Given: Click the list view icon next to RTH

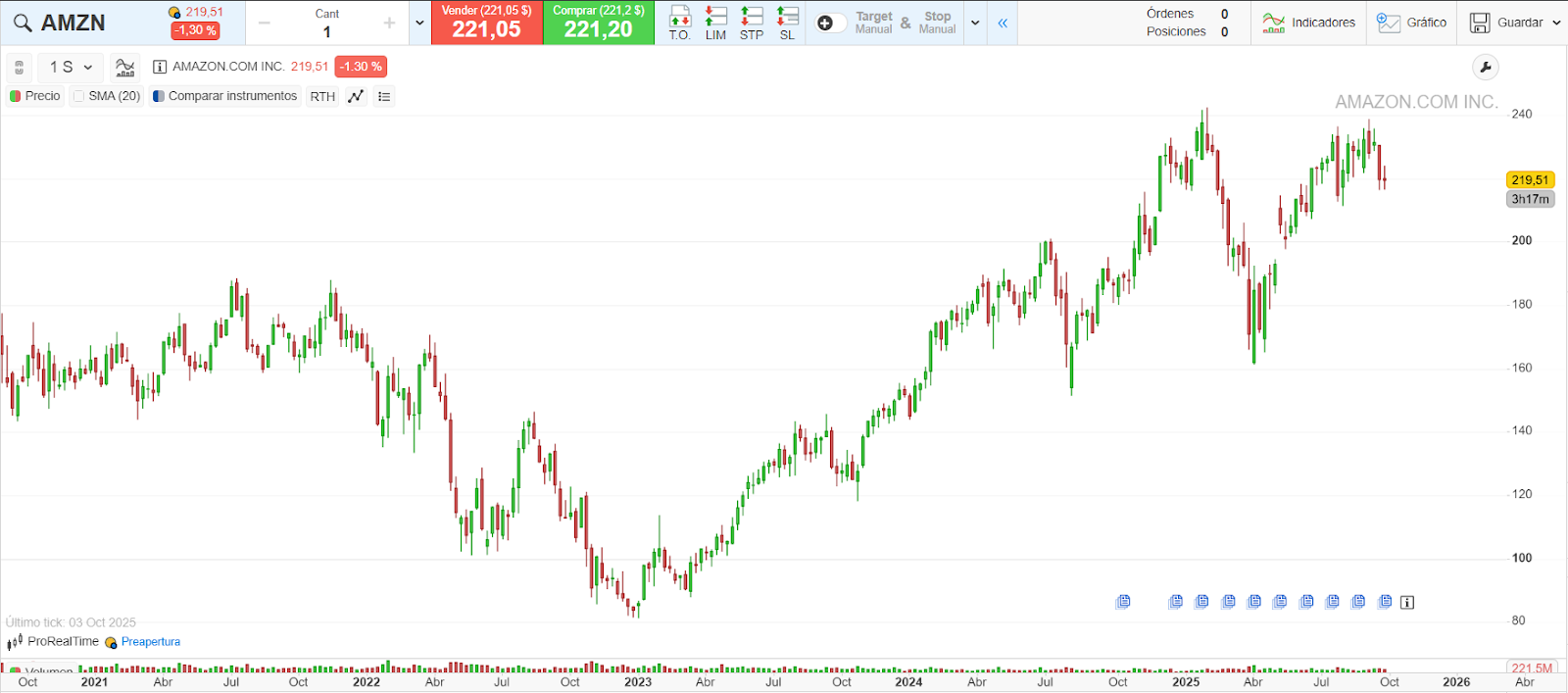Looking at the screenshot, I should pos(384,96).
